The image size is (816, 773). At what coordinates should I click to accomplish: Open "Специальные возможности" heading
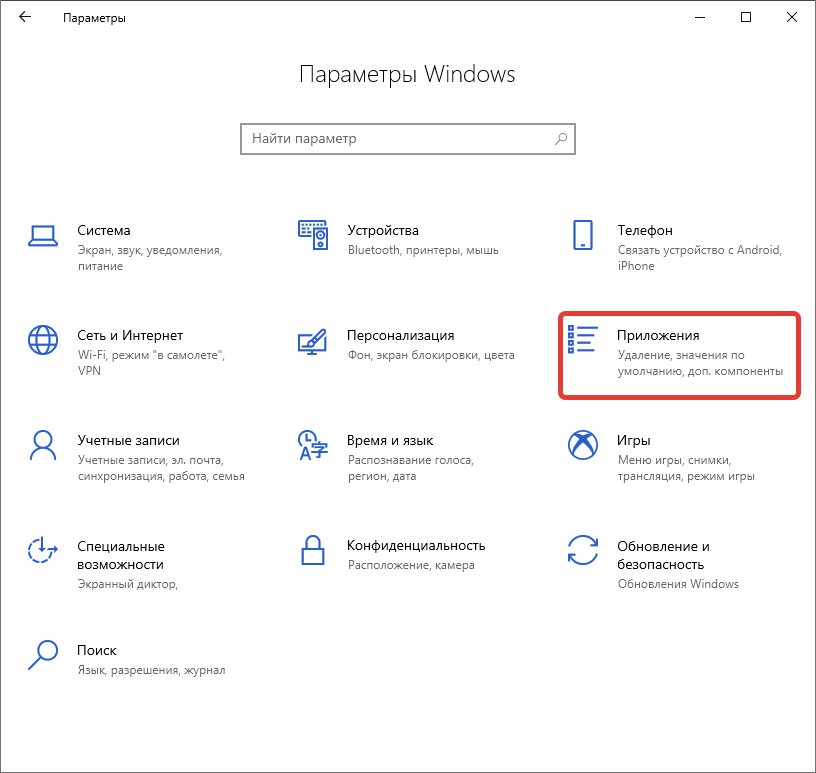point(121,555)
